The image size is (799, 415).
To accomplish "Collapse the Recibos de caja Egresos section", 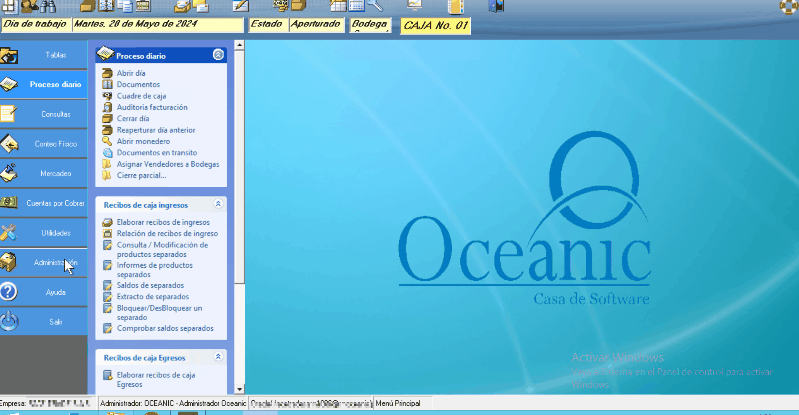I will 218,357.
